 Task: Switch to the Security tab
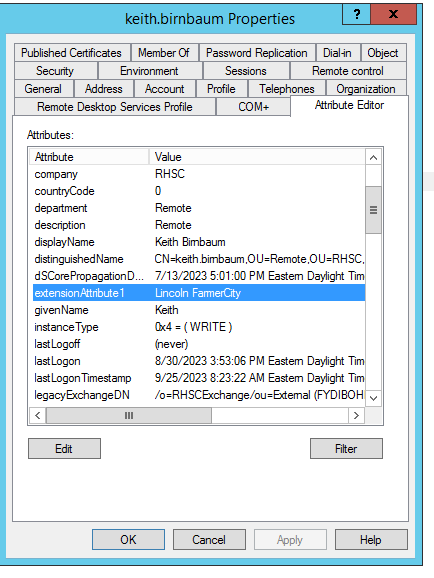55,71
